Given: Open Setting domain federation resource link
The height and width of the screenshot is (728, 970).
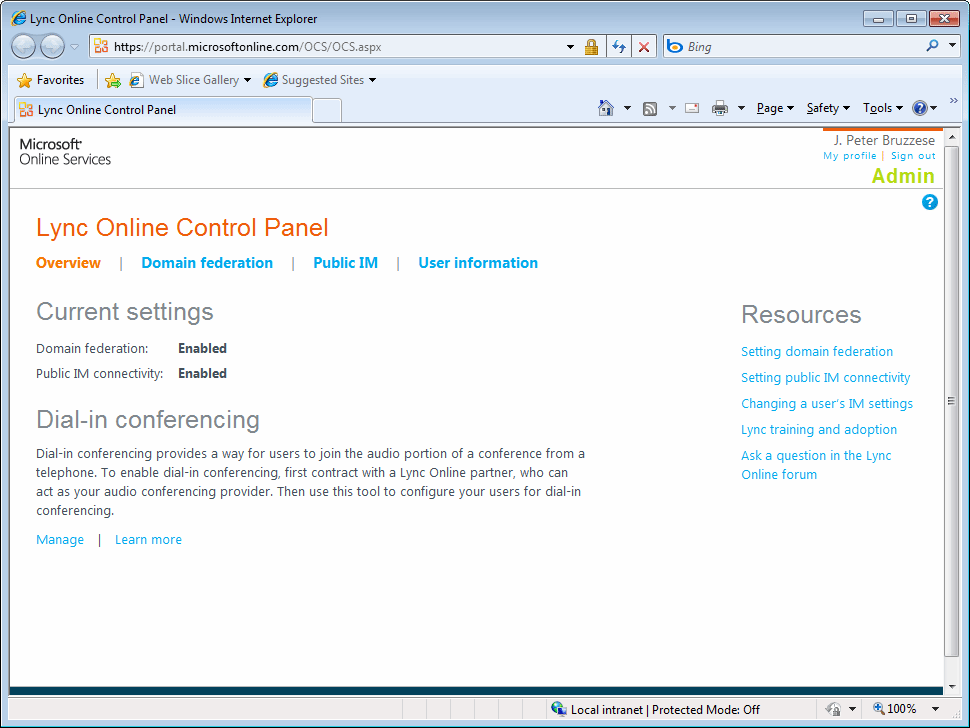Looking at the screenshot, I should pyautogui.click(x=817, y=351).
